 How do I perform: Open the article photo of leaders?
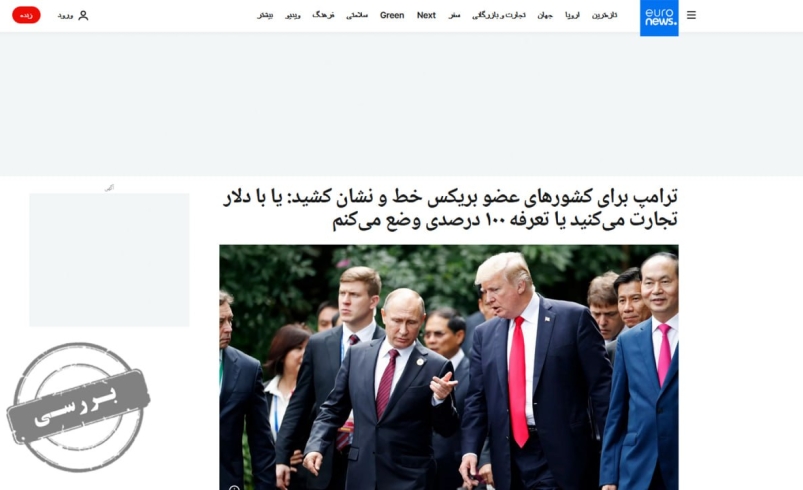[449, 367]
